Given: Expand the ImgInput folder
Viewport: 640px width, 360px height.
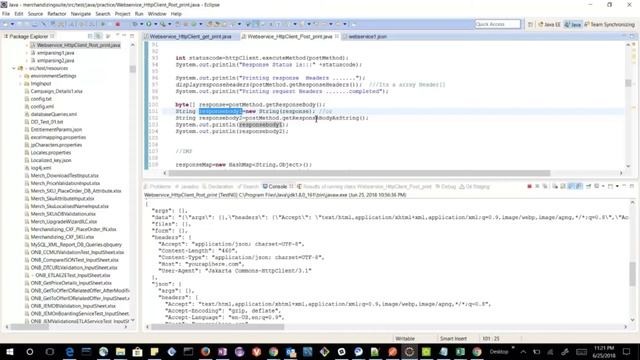Looking at the screenshot, I should 20,84.
